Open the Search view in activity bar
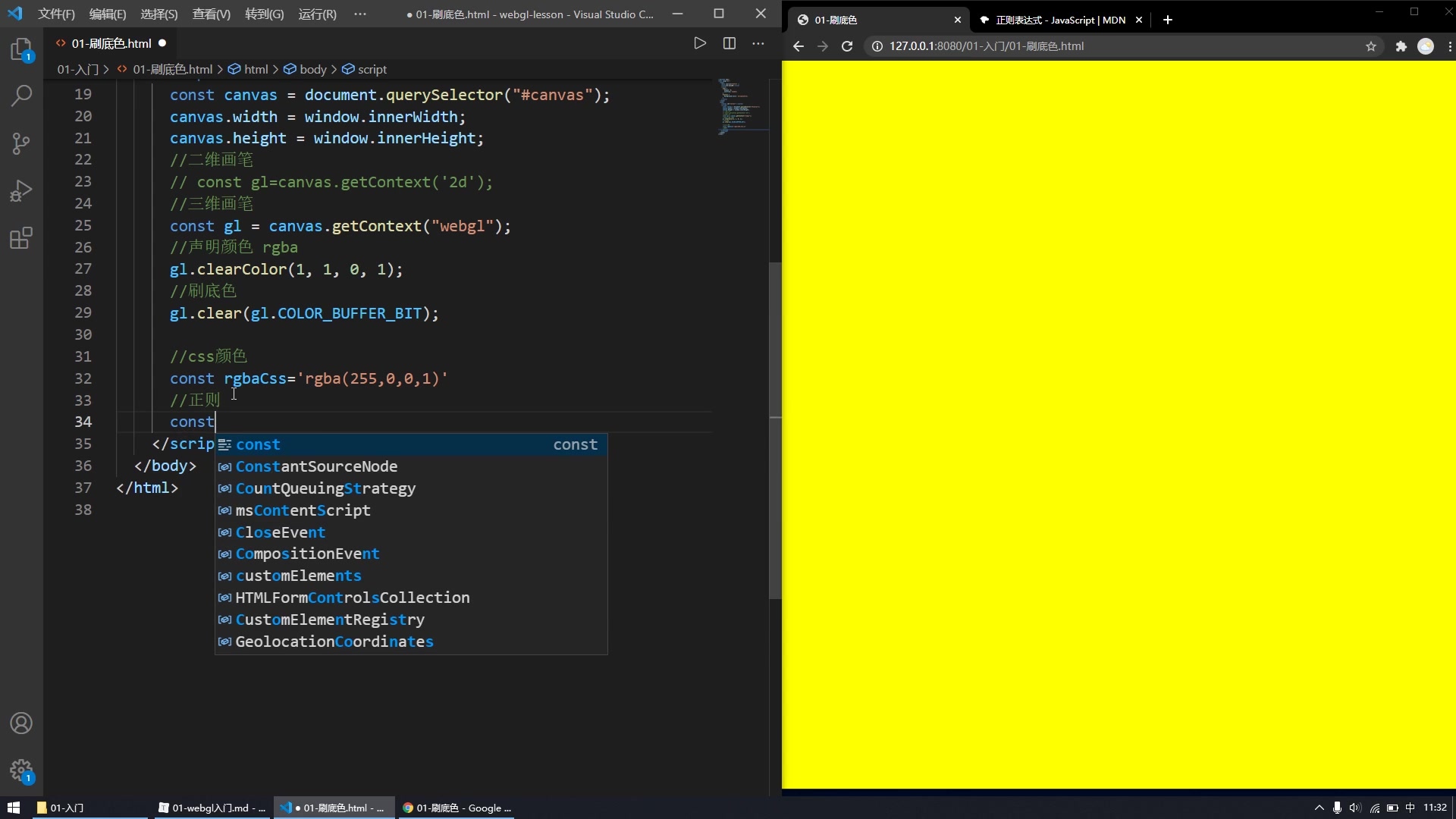The image size is (1456, 819). [21, 96]
